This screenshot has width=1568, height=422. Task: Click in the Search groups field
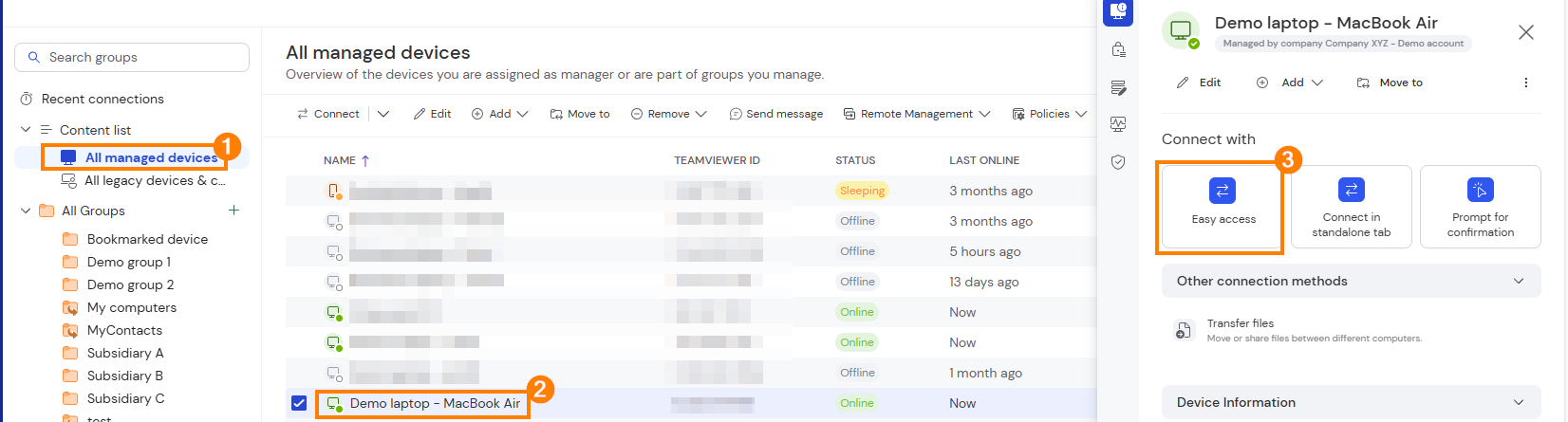132,57
